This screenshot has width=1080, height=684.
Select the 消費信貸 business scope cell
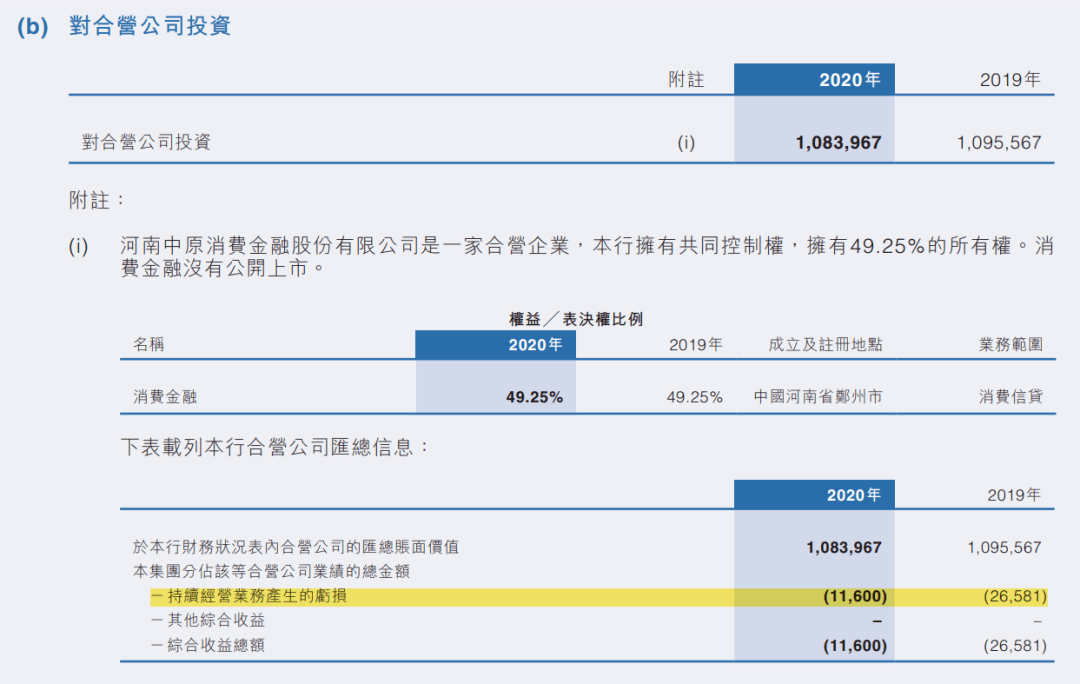[x=1010, y=397]
